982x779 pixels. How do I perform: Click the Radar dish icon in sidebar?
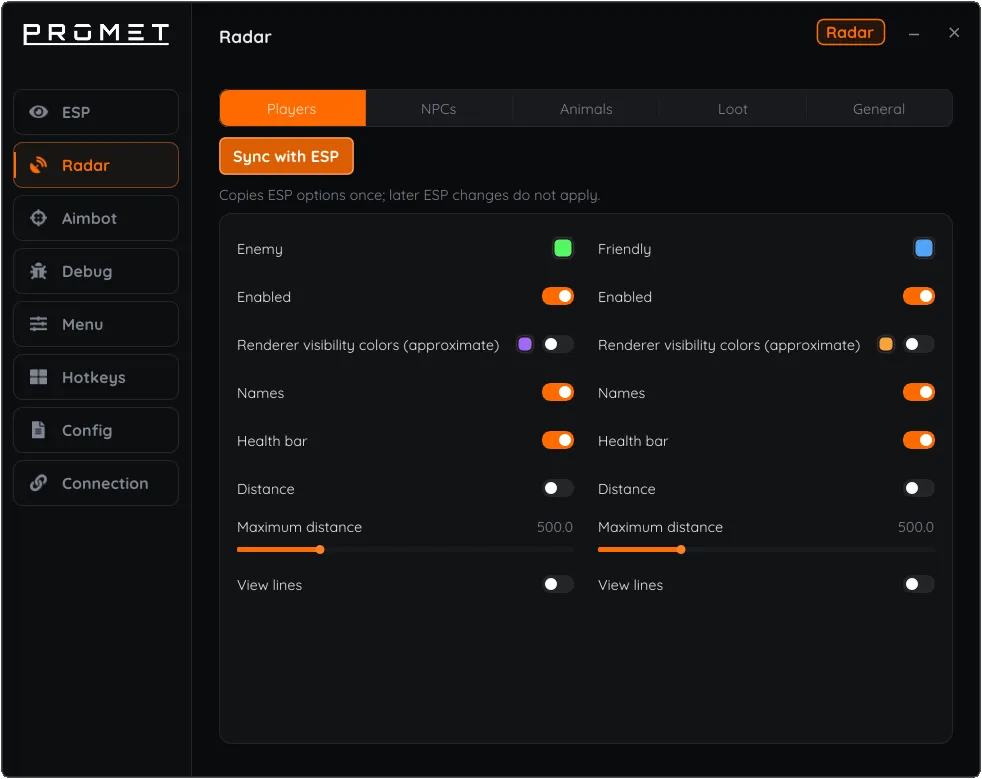38,165
